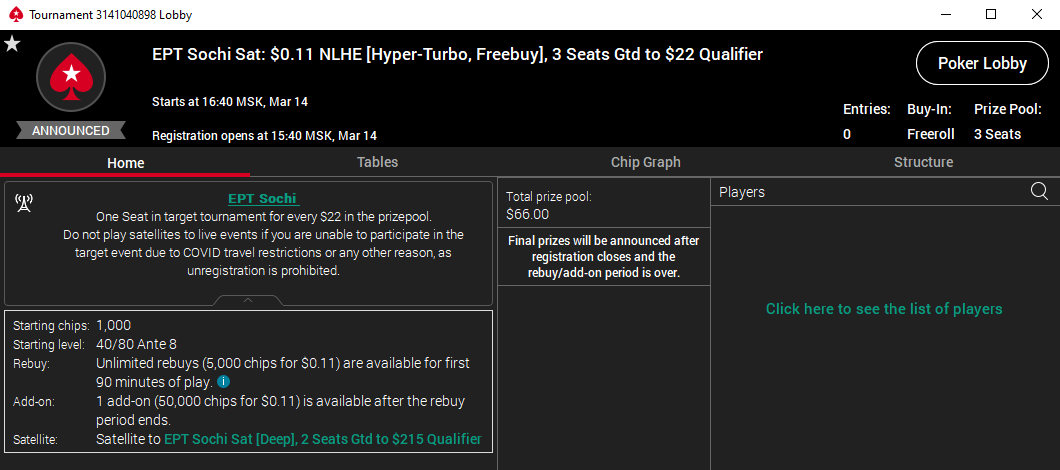The width and height of the screenshot is (1060, 470).
Task: Click the ANNOUNCED status badge
Action: click(x=70, y=131)
